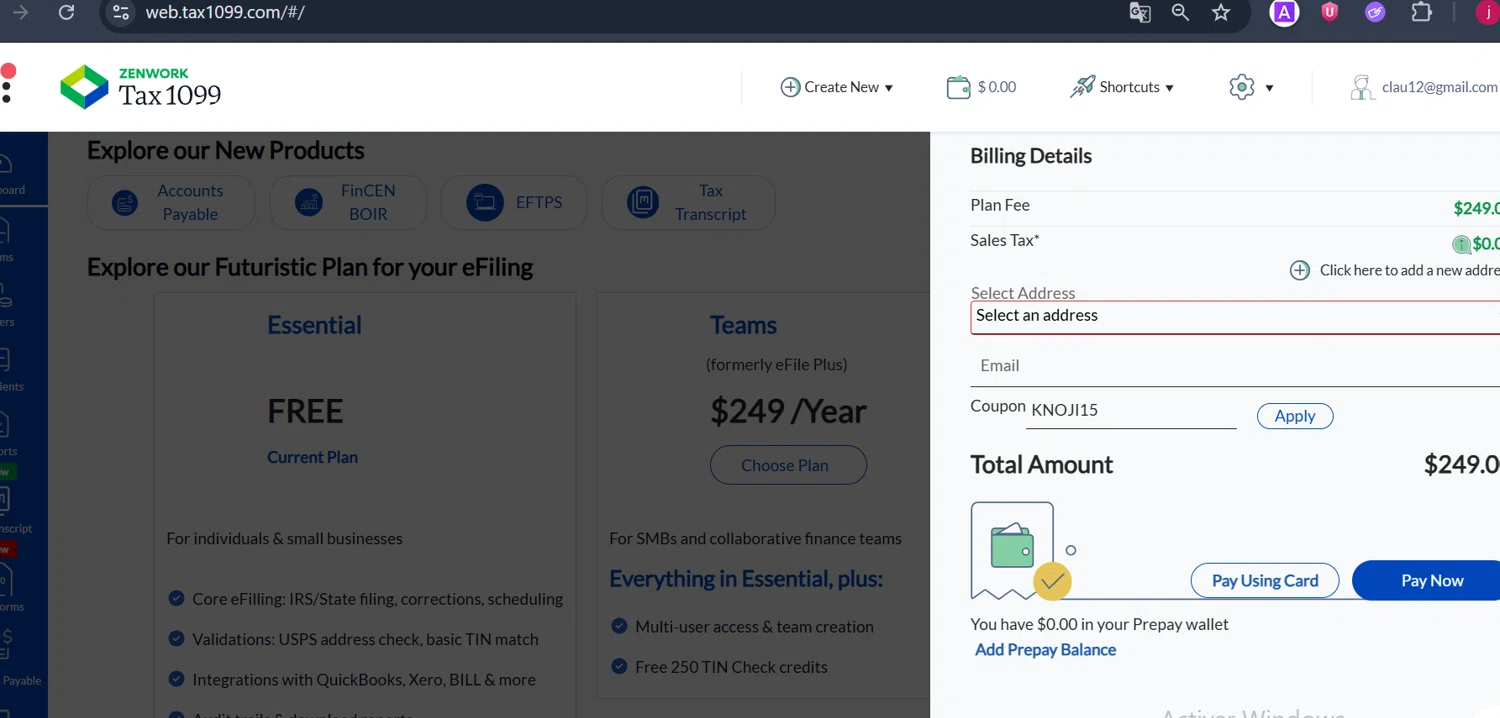Click the wallet balance icon in header
The image size is (1500, 718).
click(958, 87)
